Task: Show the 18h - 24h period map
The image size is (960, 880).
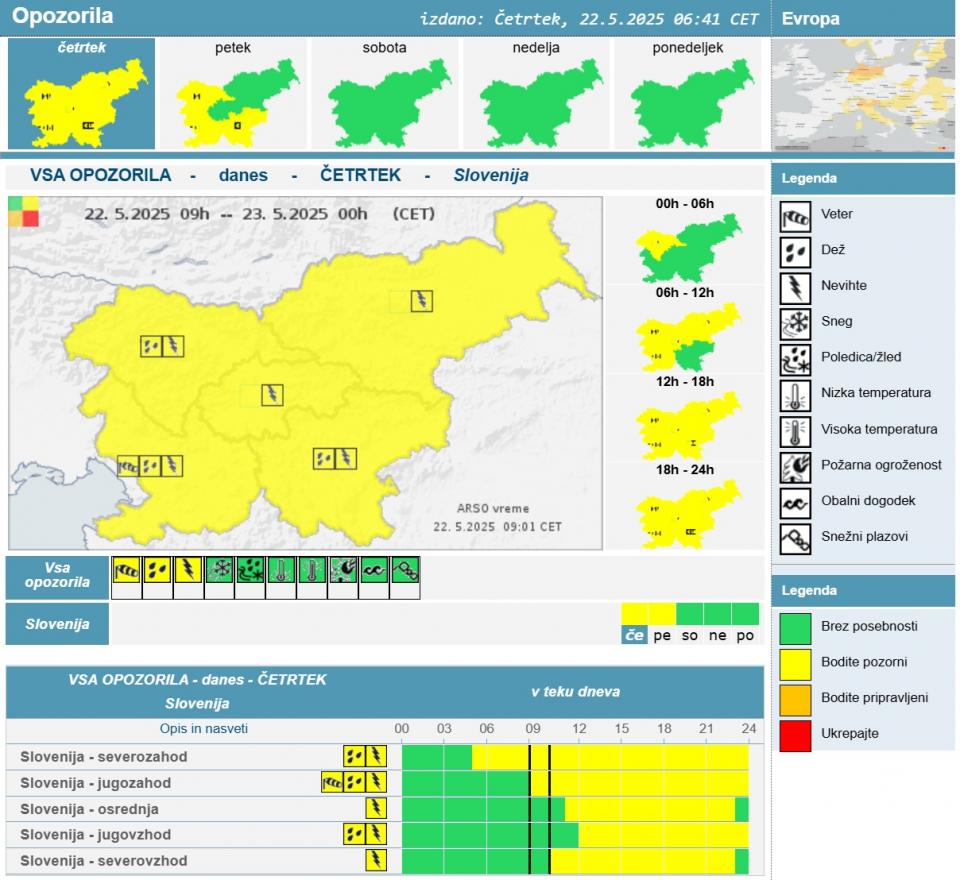Action: [685, 512]
